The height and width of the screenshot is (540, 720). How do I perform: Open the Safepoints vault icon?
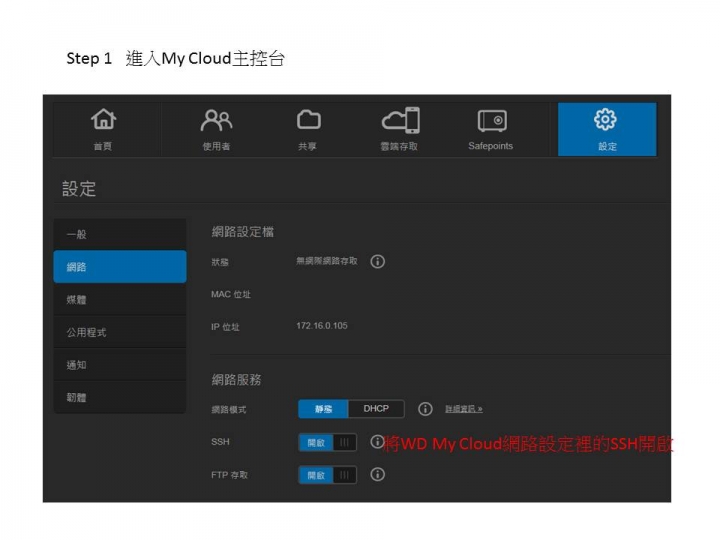pos(492,121)
